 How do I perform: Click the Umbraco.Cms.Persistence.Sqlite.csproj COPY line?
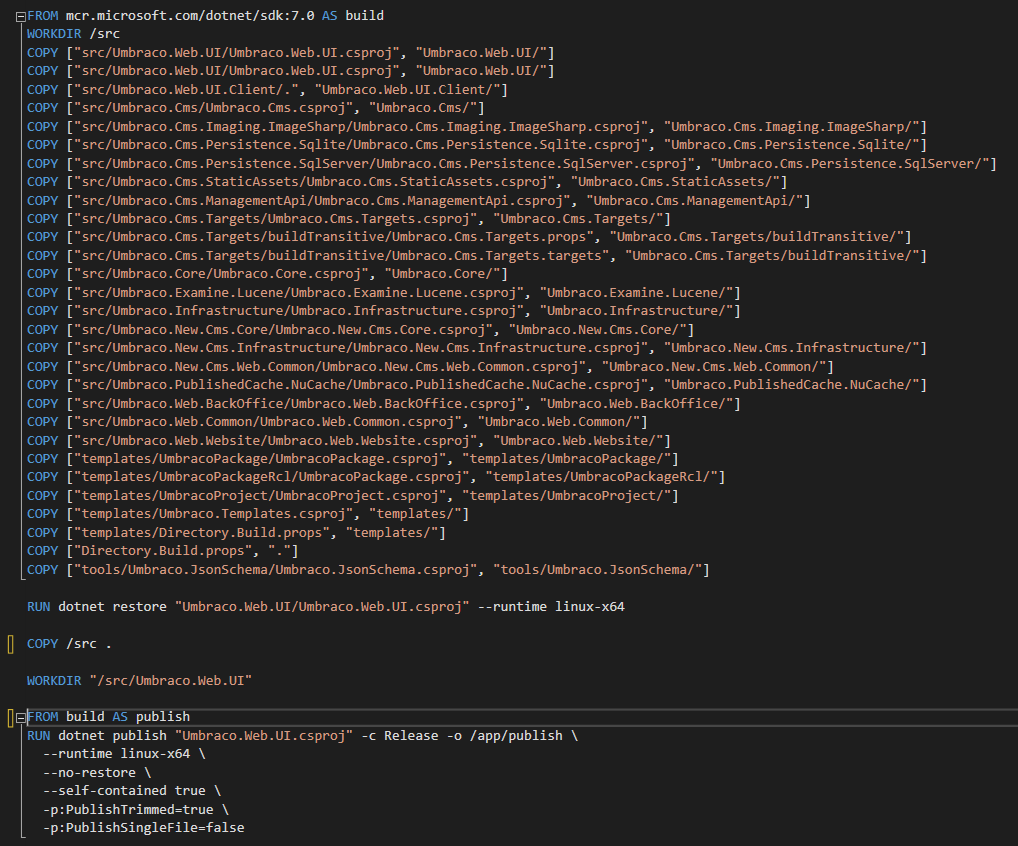[x=477, y=145]
